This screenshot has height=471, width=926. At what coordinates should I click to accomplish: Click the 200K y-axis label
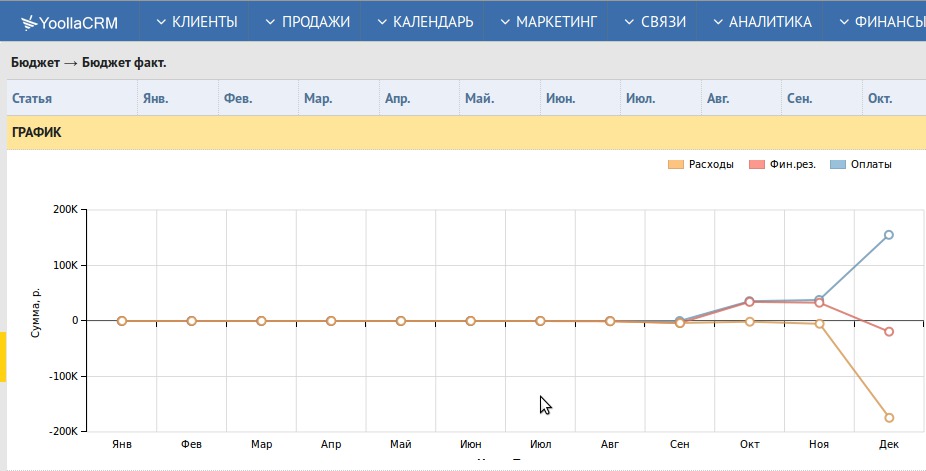coord(66,210)
